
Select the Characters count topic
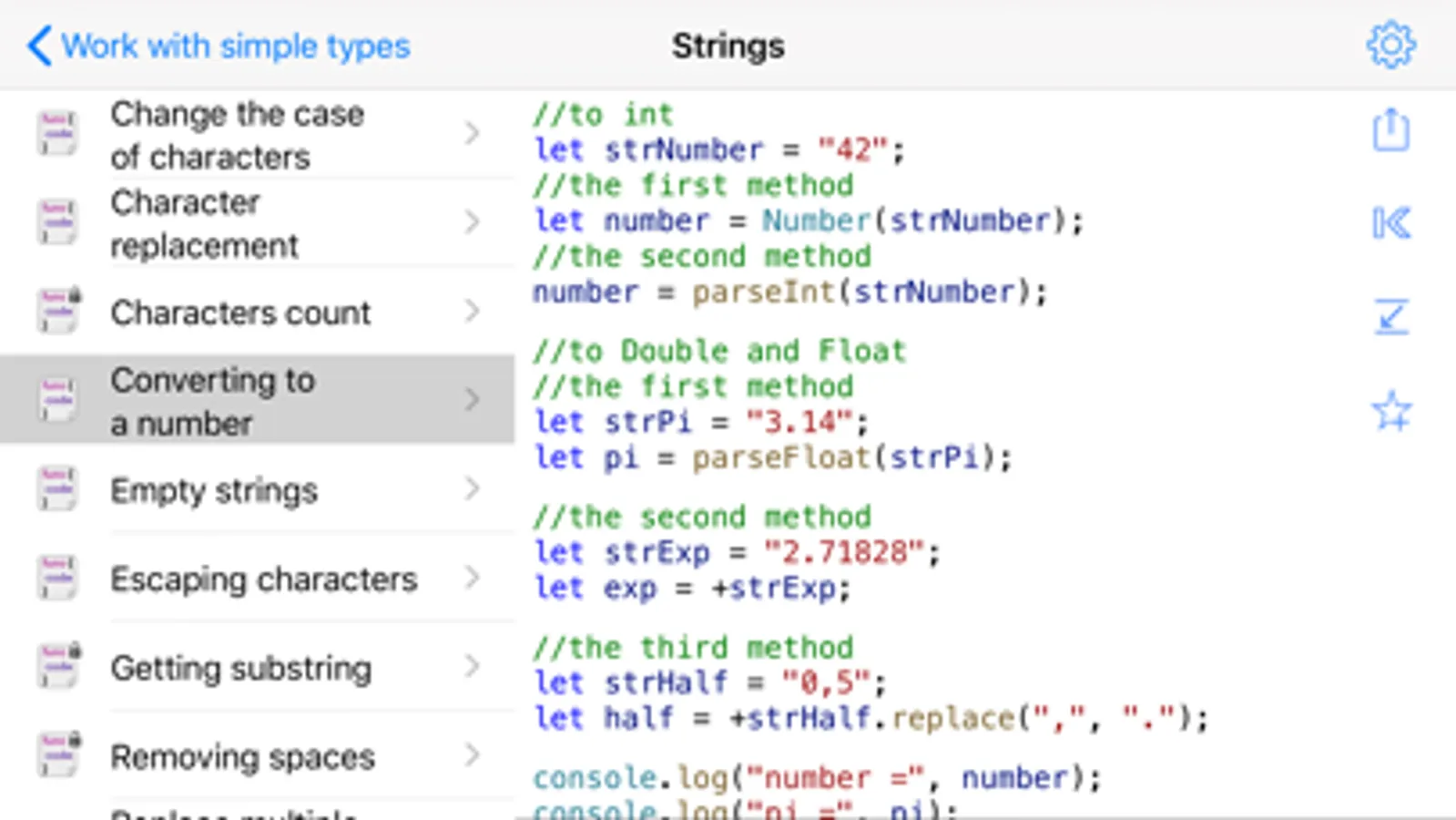tap(240, 313)
